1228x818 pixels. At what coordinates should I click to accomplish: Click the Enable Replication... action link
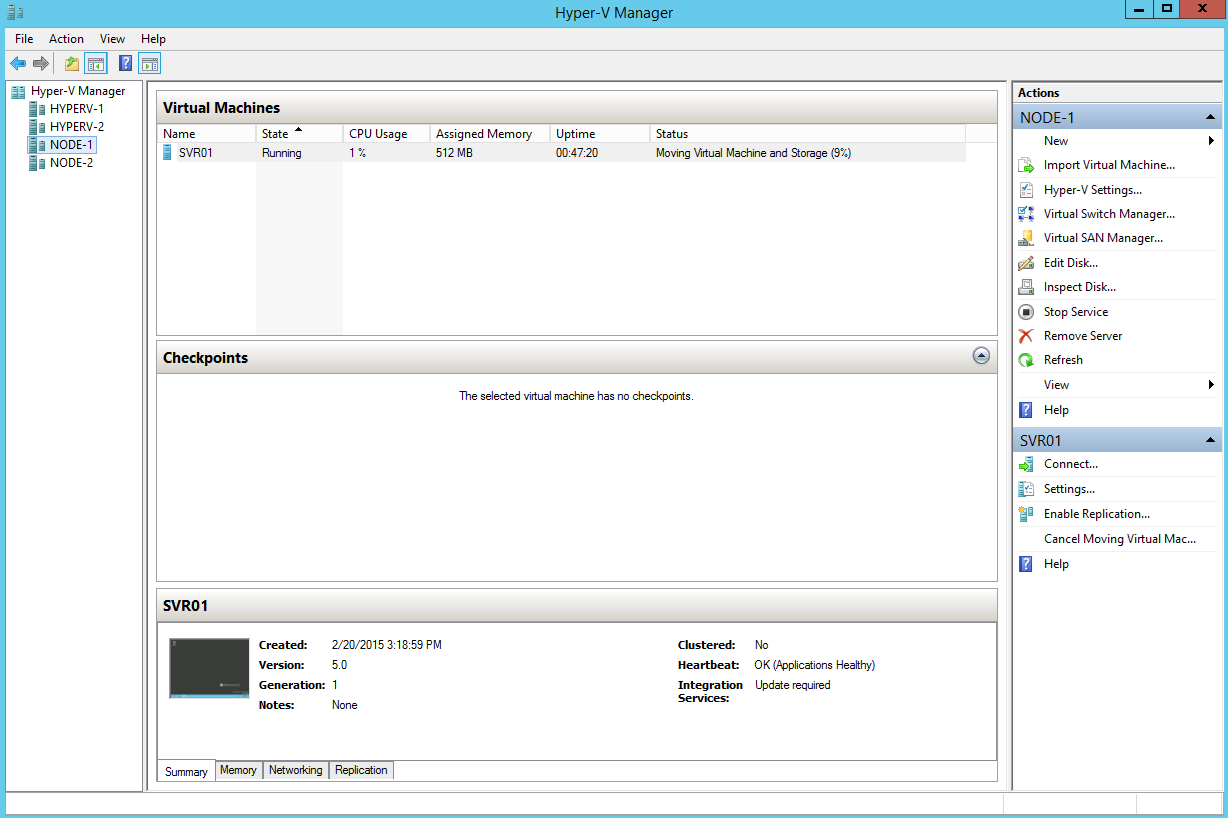point(1097,514)
